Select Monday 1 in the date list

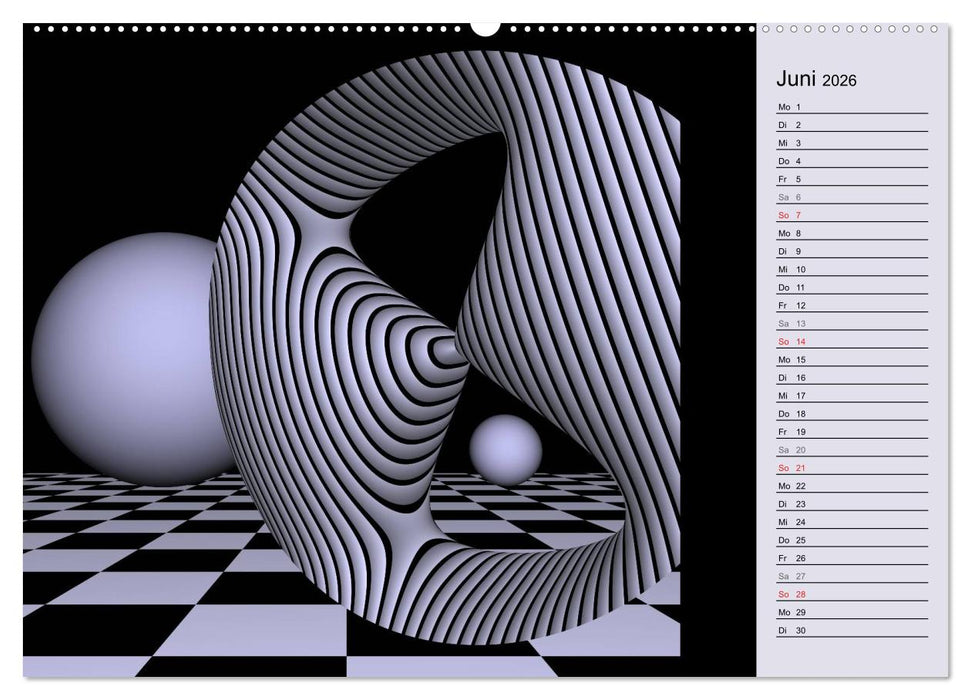tap(790, 107)
